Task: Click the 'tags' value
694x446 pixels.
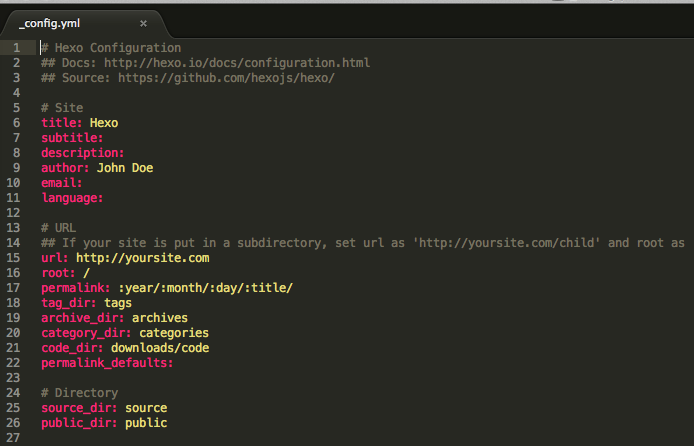Action: point(118,303)
